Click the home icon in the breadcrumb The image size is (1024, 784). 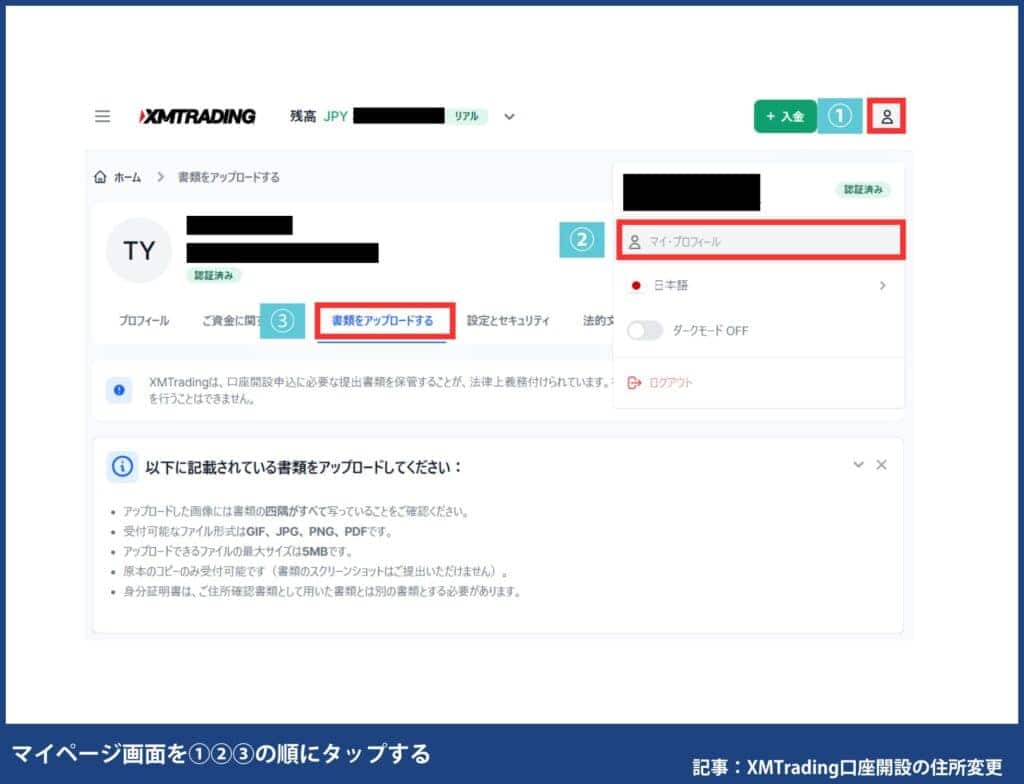(100, 177)
